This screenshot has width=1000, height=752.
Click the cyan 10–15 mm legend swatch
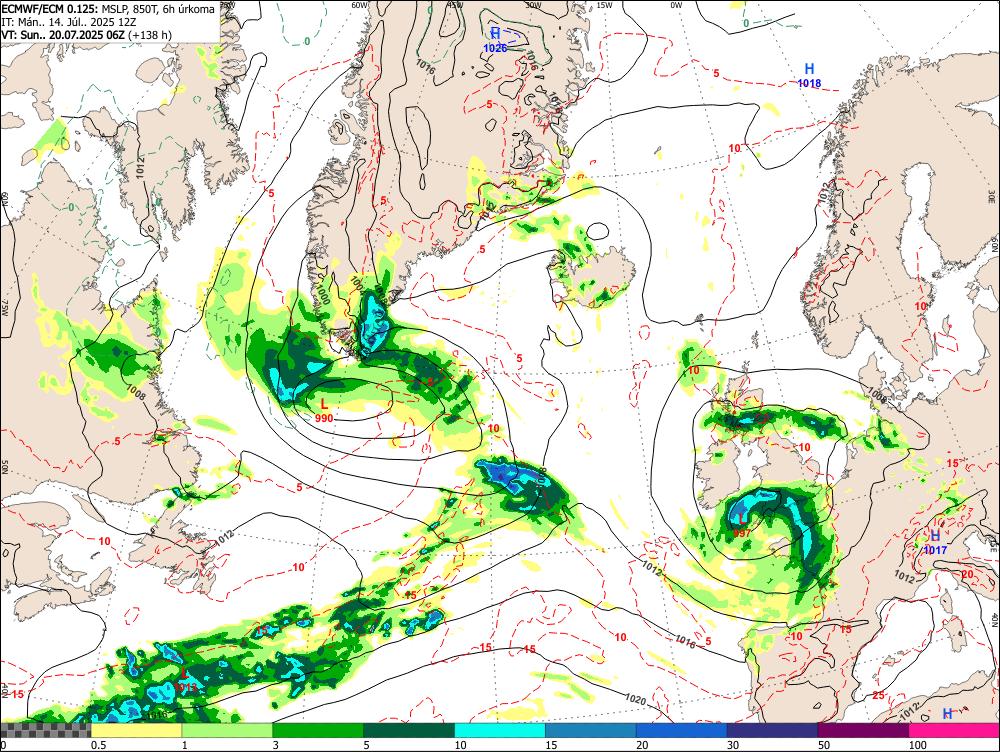[500, 730]
